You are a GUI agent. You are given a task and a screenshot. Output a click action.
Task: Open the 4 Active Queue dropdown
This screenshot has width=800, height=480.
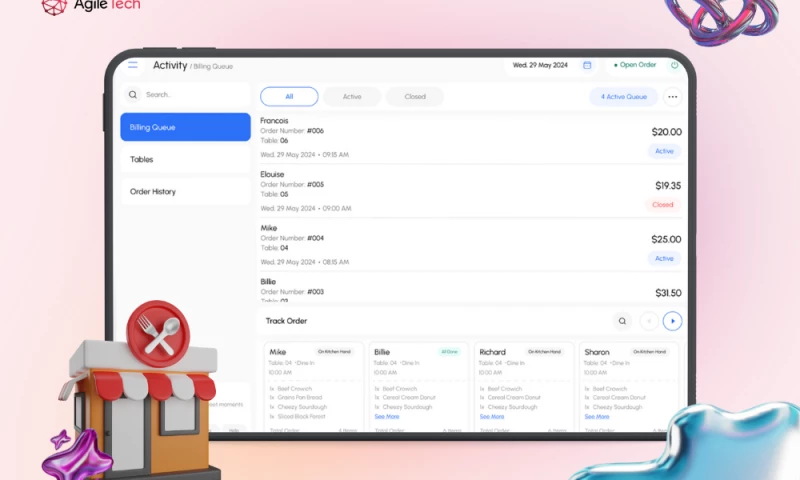click(623, 97)
